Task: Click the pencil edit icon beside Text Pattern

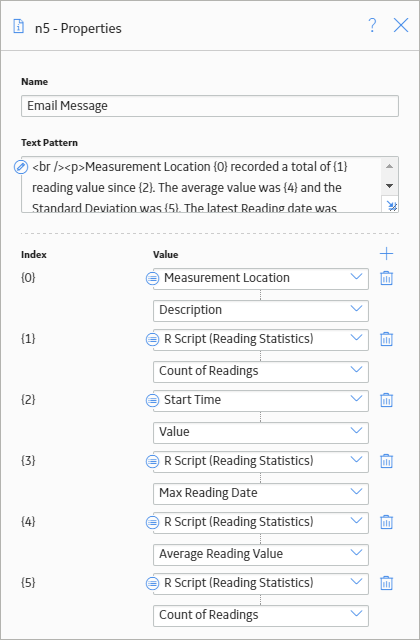Action: 21,167
